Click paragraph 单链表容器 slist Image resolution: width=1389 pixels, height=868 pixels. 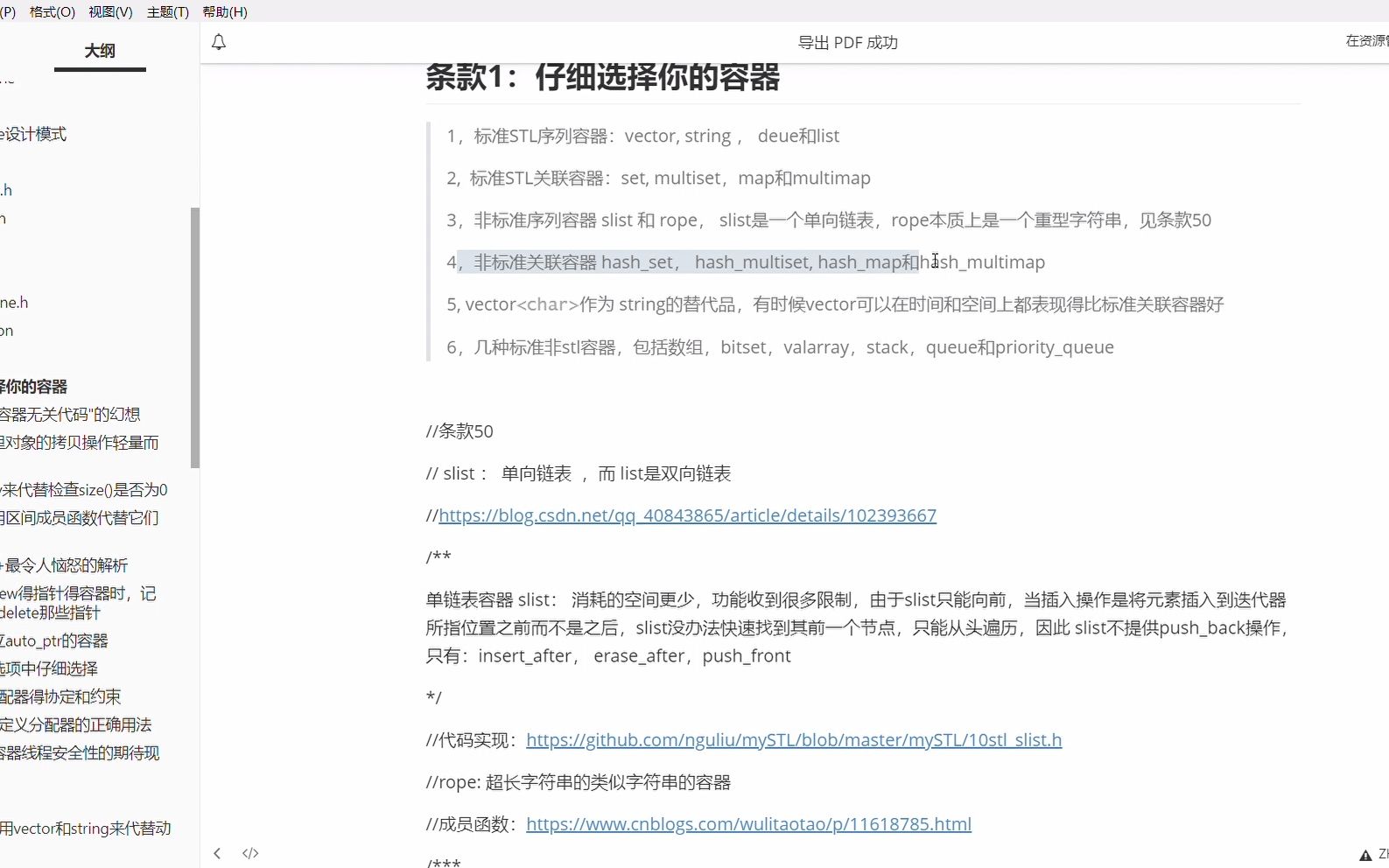click(859, 627)
